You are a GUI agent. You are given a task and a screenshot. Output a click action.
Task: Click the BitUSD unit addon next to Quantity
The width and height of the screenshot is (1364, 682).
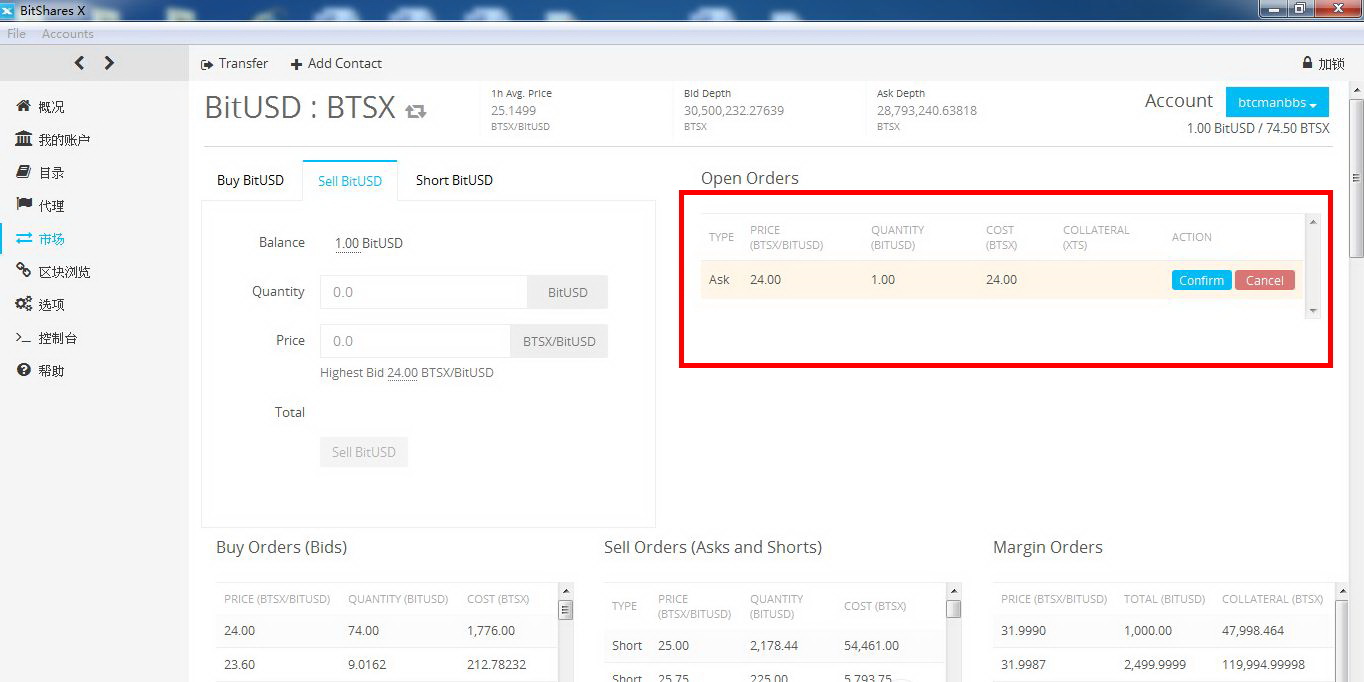(567, 292)
